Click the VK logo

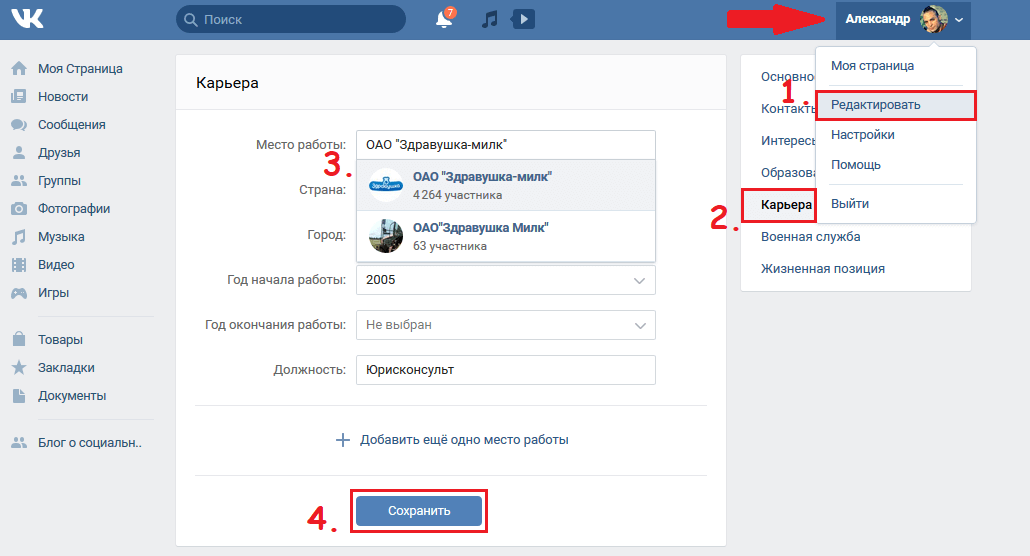click(x=28, y=19)
